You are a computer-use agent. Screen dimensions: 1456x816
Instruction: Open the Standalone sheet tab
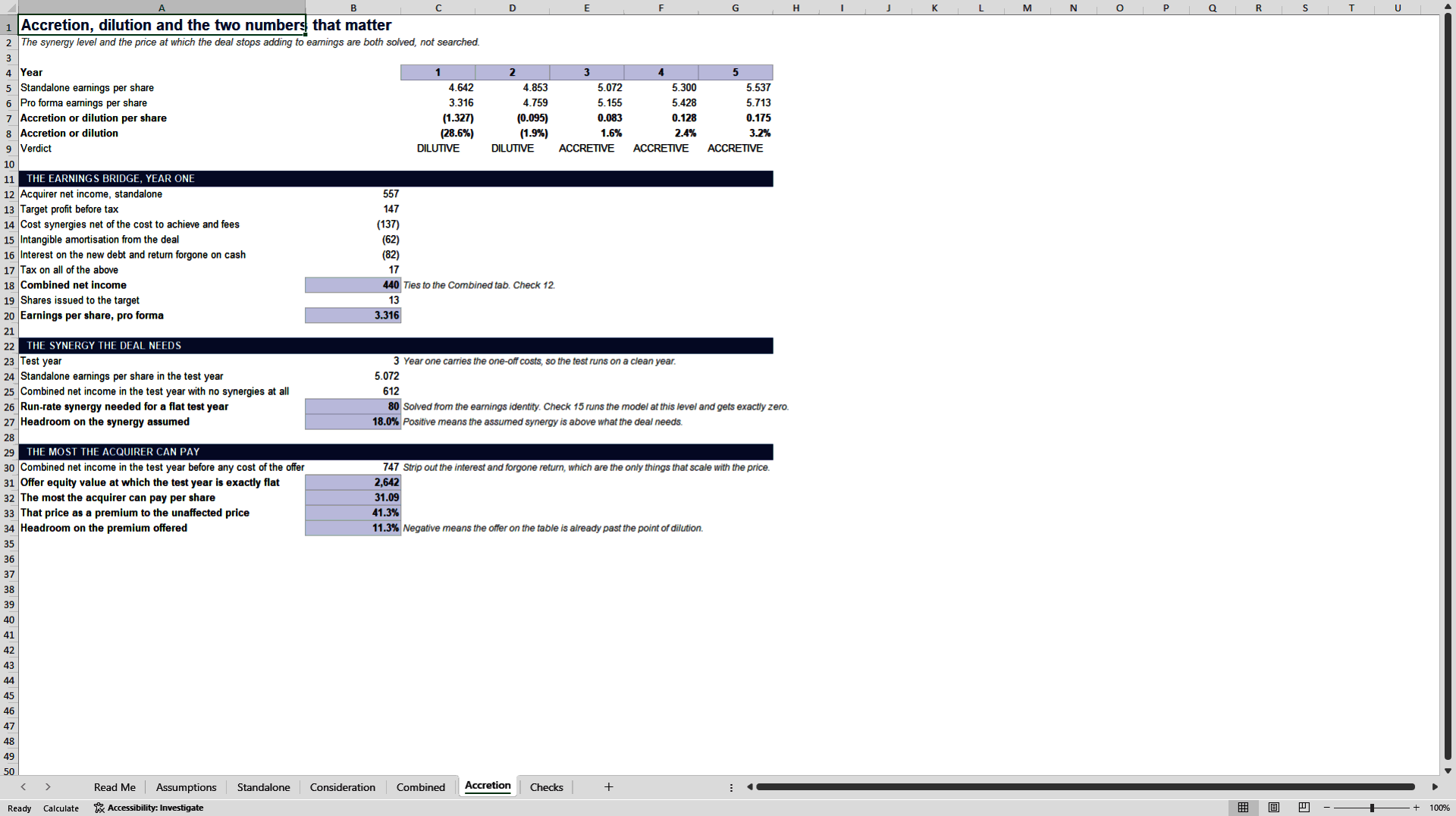pyautogui.click(x=263, y=787)
